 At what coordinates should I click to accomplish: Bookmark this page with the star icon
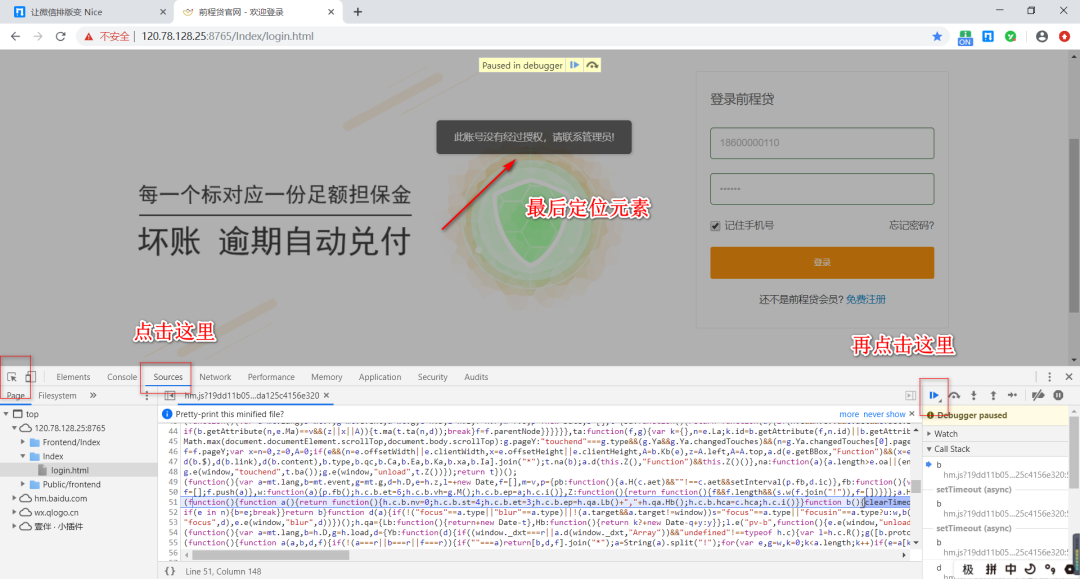936,35
